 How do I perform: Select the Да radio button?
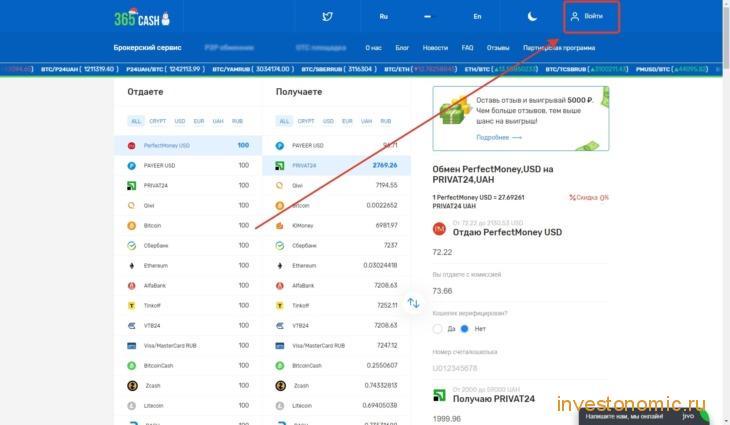437,329
